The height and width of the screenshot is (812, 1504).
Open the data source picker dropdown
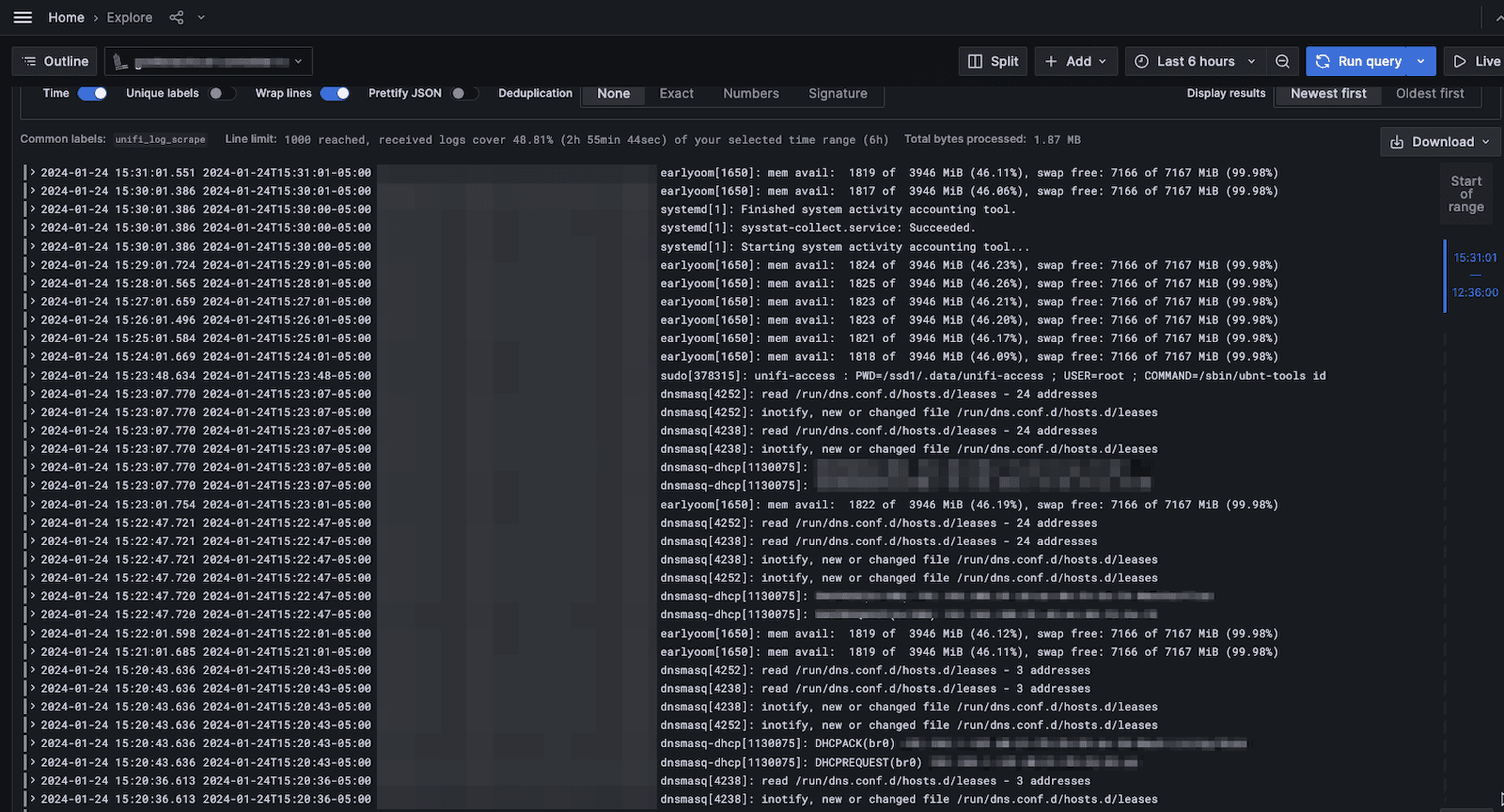[209, 61]
